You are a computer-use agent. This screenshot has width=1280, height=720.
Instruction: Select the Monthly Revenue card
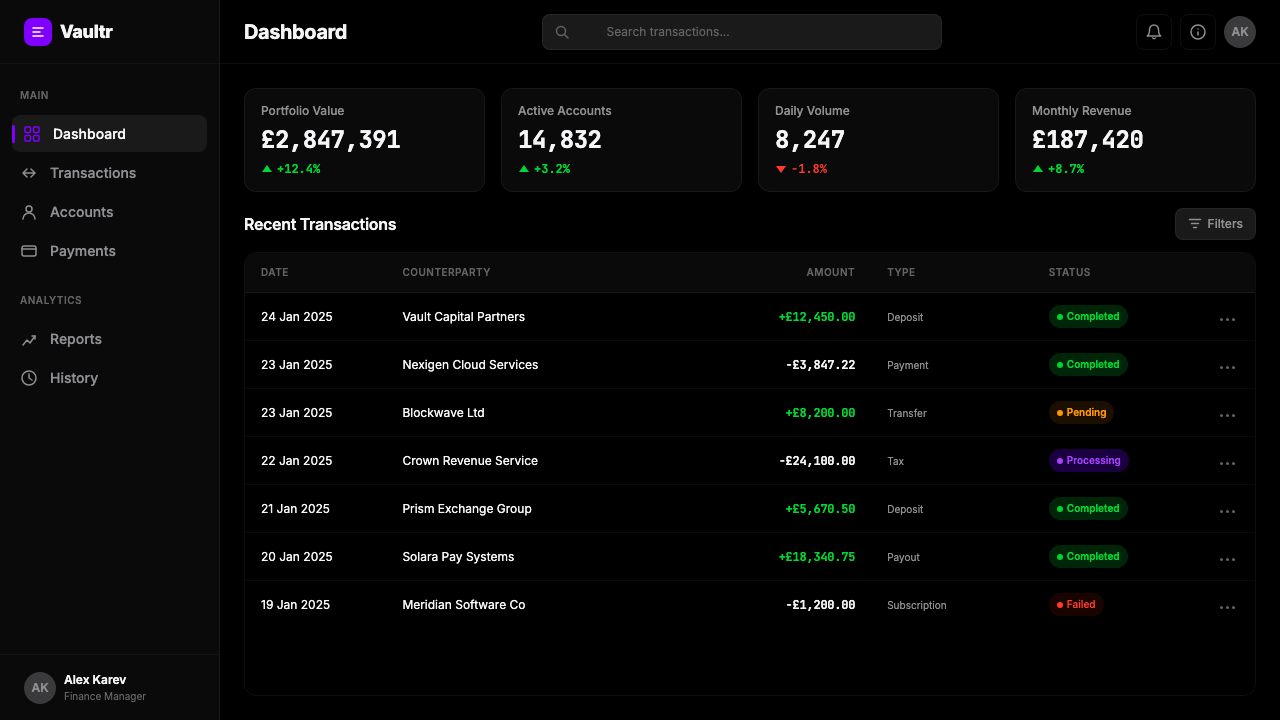coord(1135,140)
